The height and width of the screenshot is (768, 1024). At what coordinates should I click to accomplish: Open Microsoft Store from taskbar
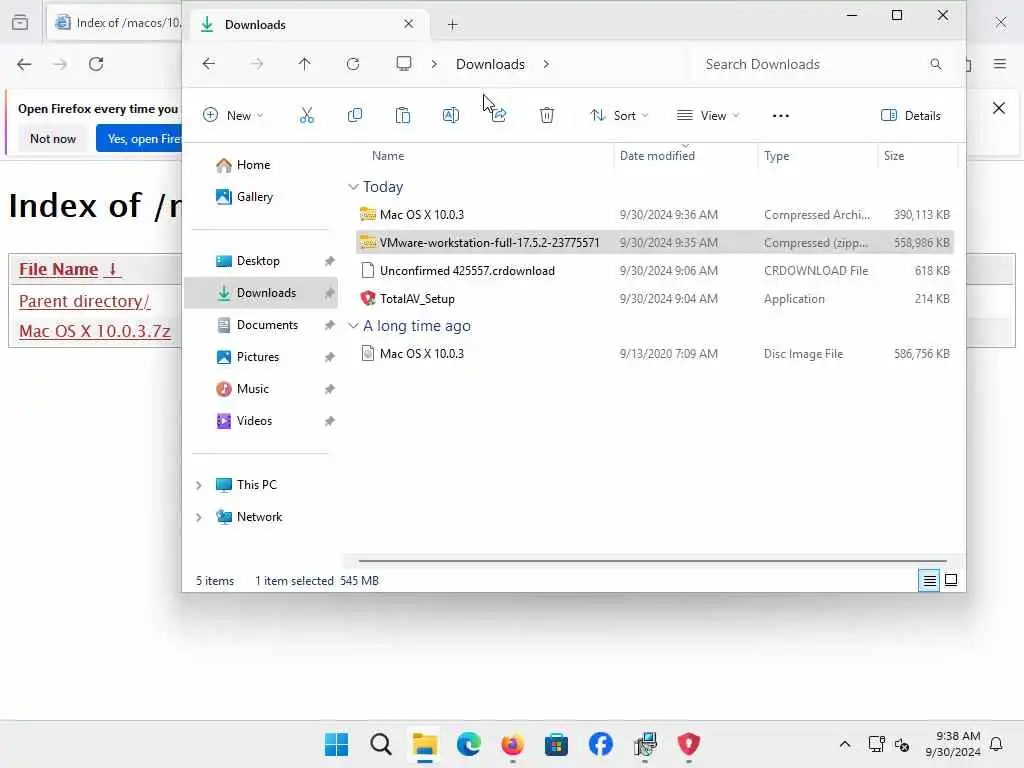pyautogui.click(x=556, y=744)
